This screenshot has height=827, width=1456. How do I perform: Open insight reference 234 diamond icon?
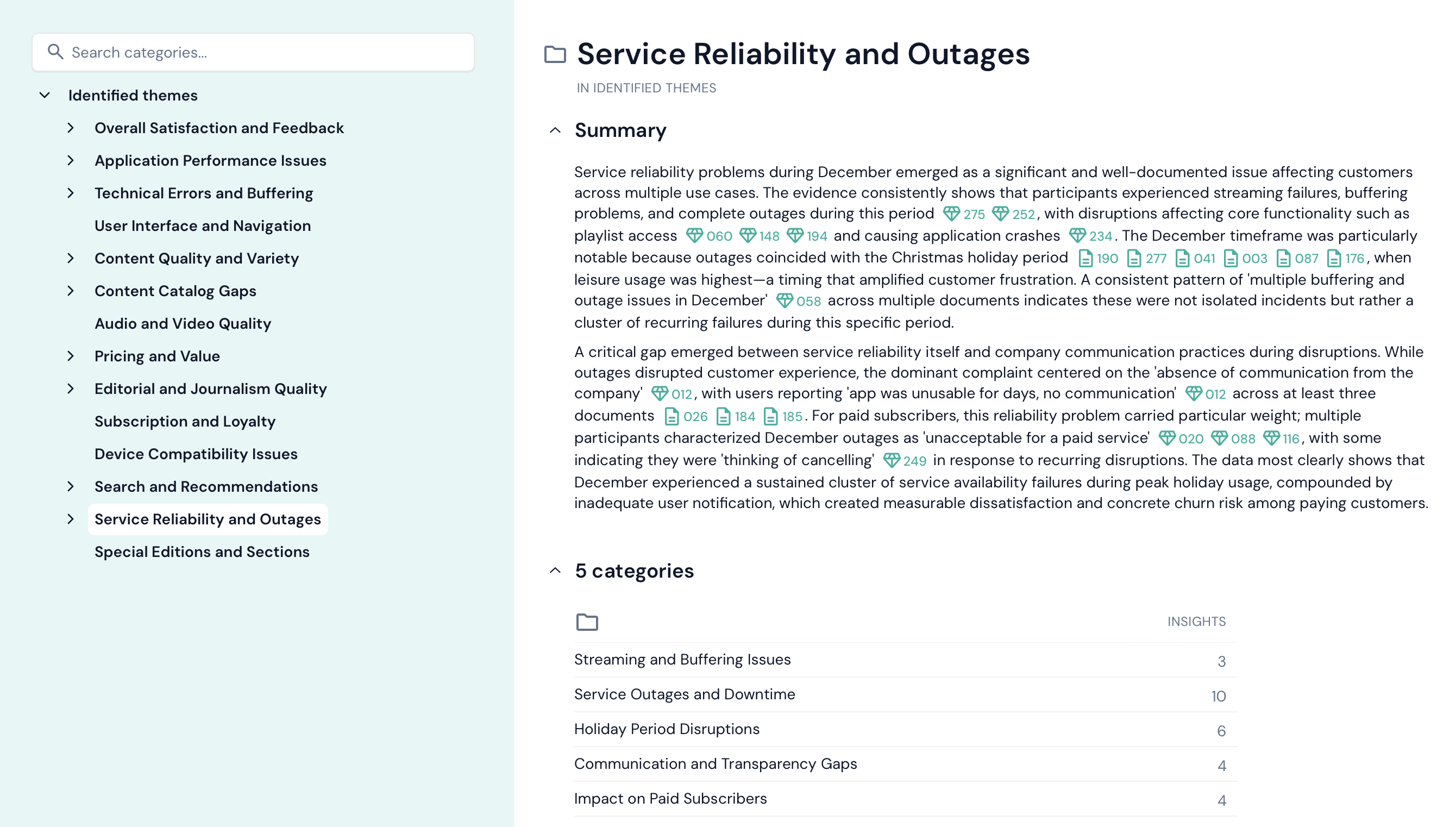pyautogui.click(x=1077, y=236)
